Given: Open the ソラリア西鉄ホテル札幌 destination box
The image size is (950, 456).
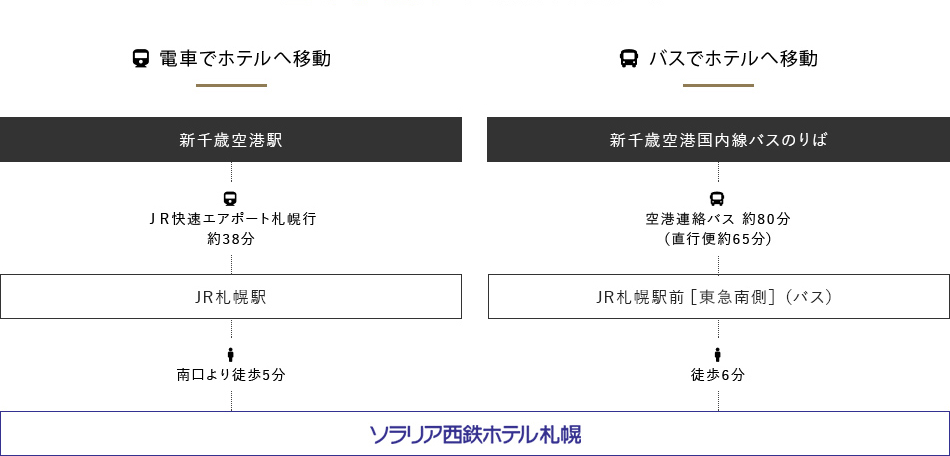Looking at the screenshot, I should coord(475,434).
